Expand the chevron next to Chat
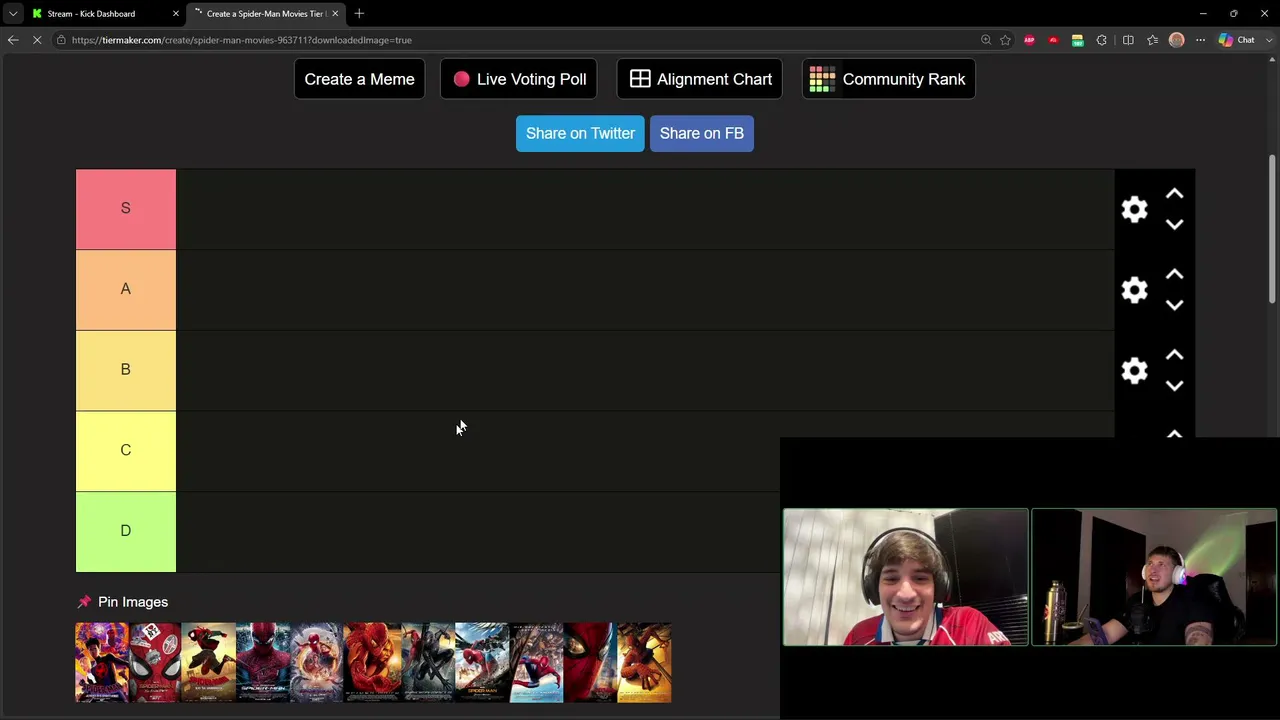 click(x=1269, y=40)
